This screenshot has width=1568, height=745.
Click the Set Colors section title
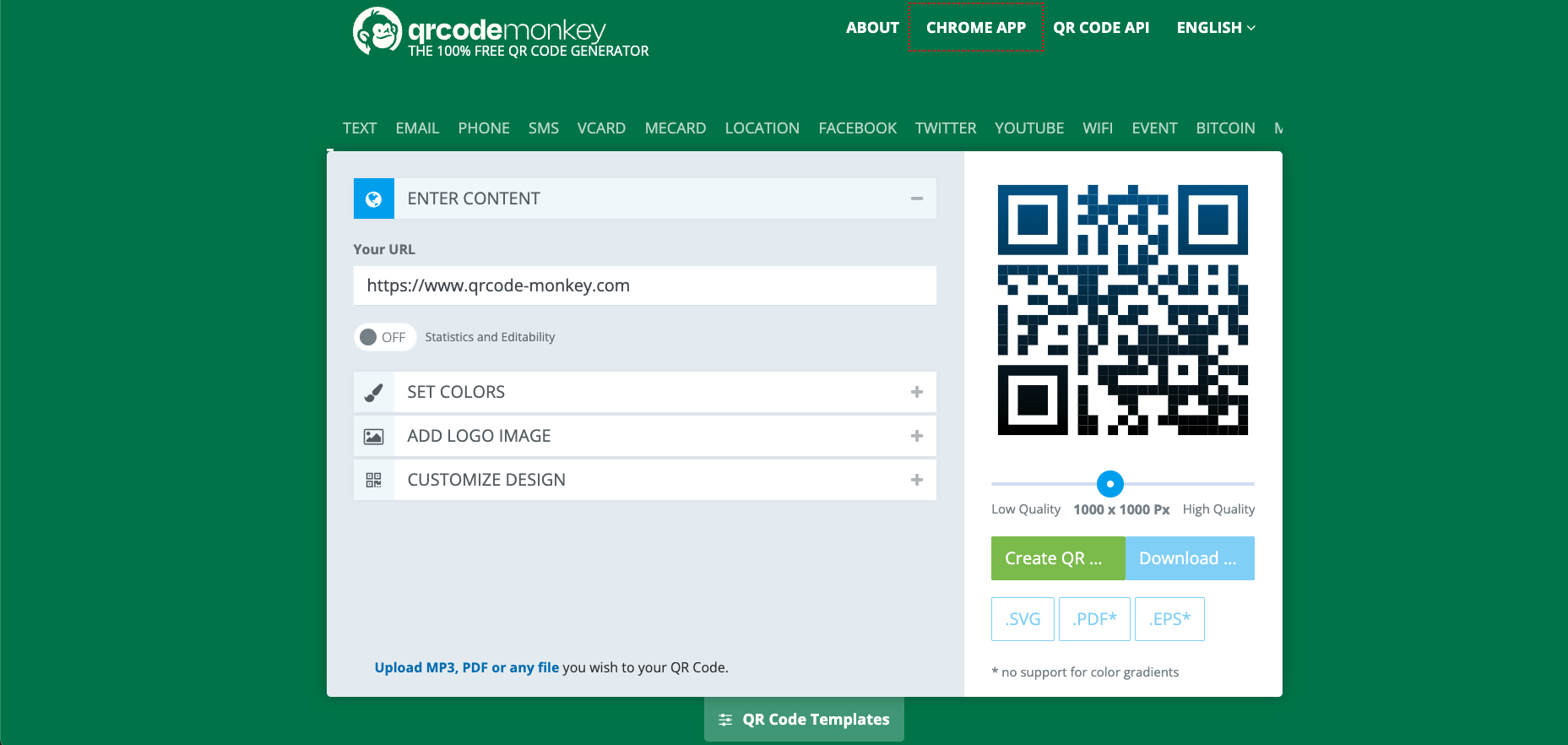click(x=456, y=392)
